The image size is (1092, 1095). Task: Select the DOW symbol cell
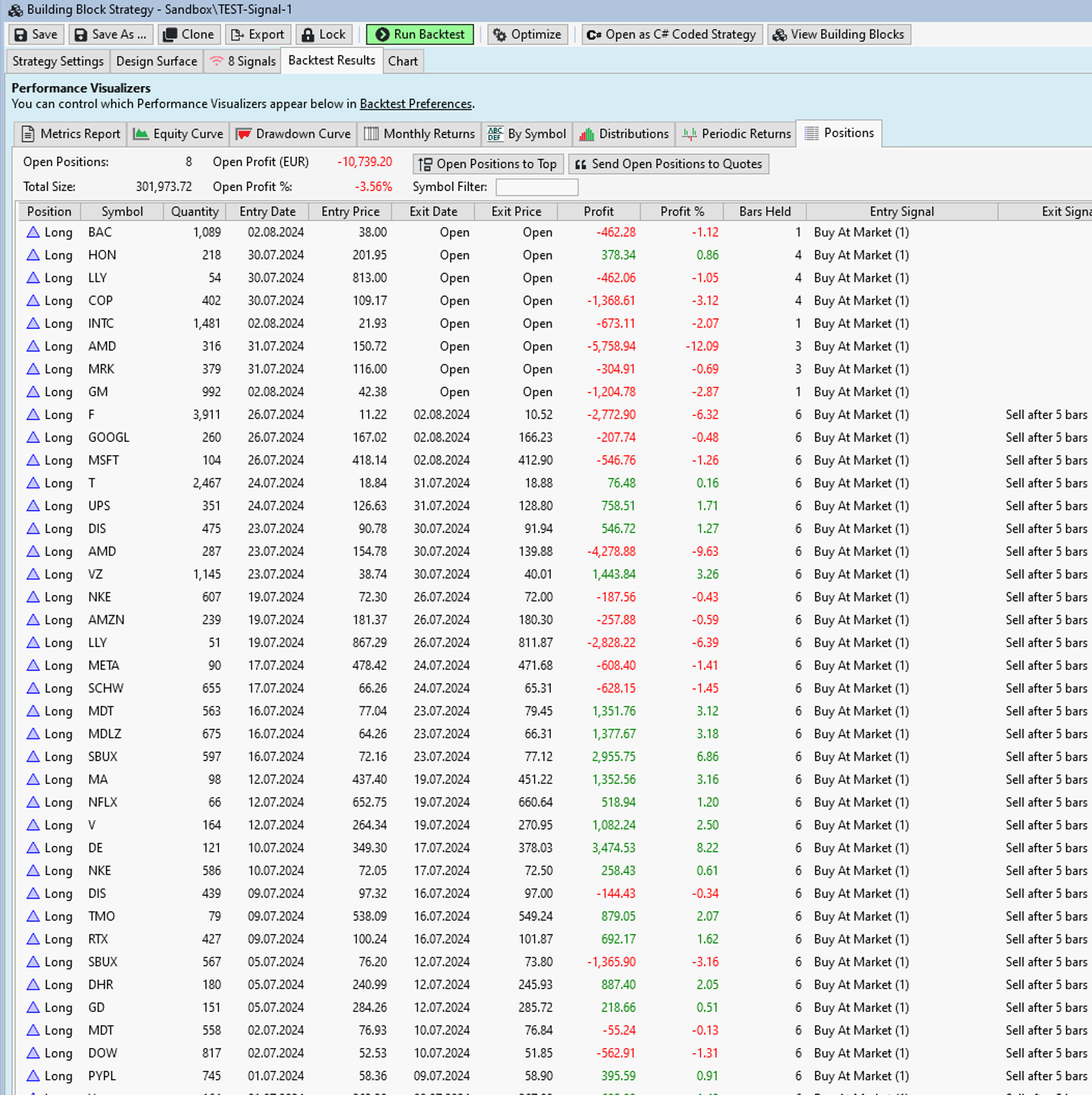[x=103, y=1053]
